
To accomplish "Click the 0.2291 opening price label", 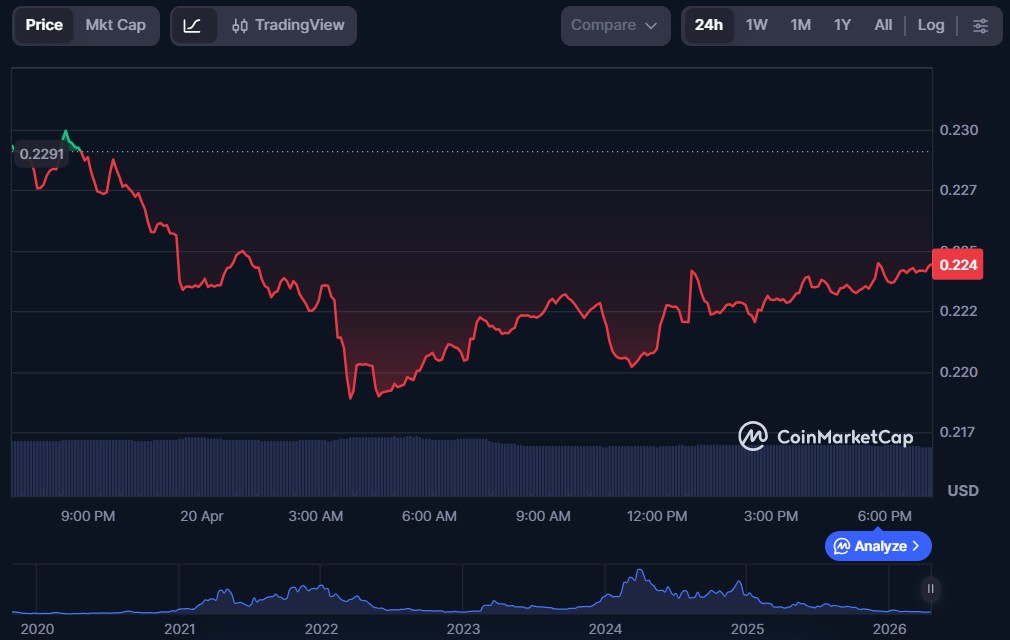I will [x=42, y=154].
